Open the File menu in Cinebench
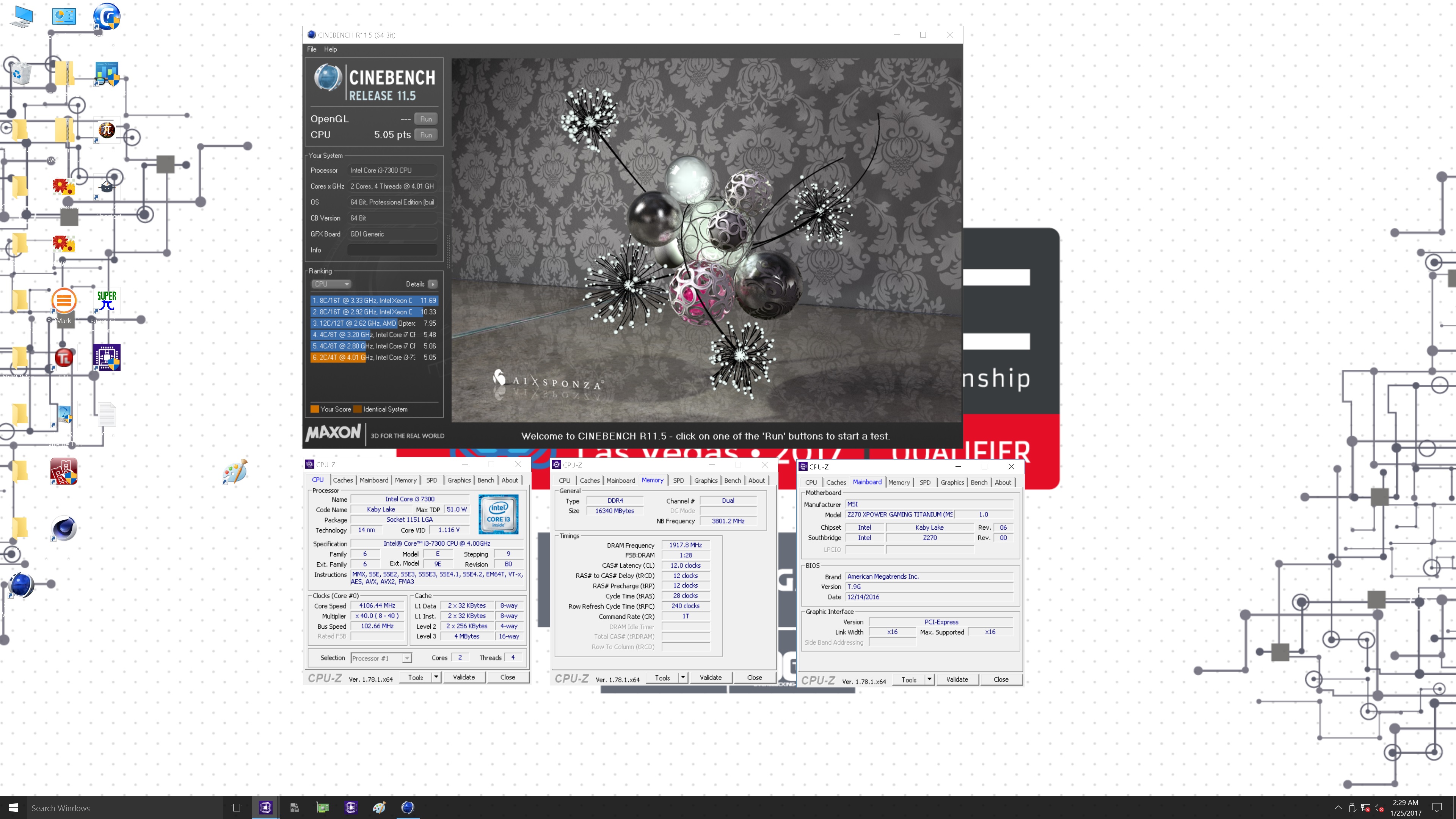 point(311,49)
